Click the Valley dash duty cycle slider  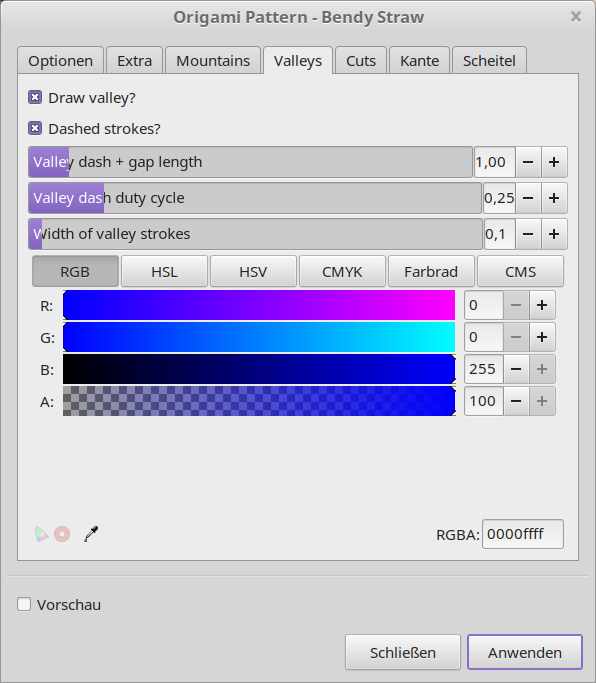[255, 198]
